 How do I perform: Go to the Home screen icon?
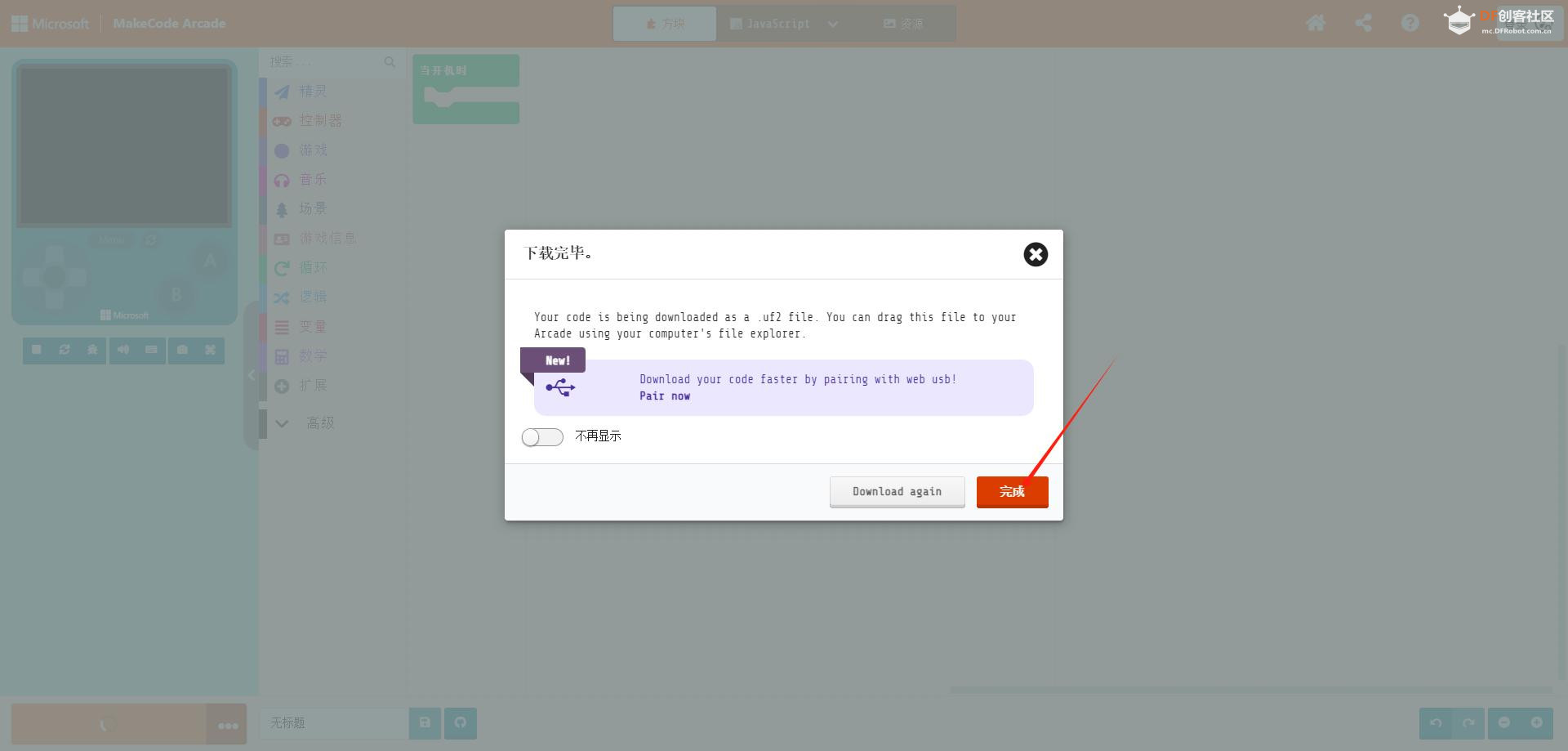1316,23
